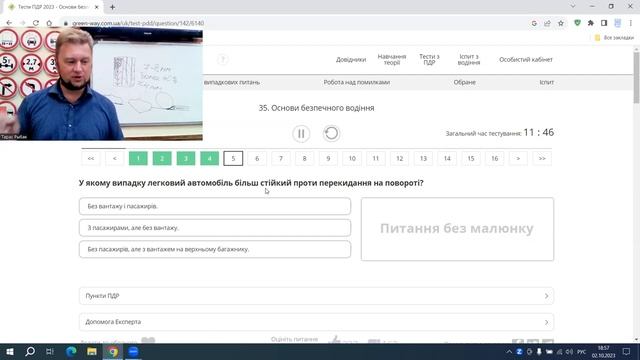This screenshot has height=360, width=640.
Task: Expand the 'Допомога Експерта' section
Action: (x=316, y=322)
